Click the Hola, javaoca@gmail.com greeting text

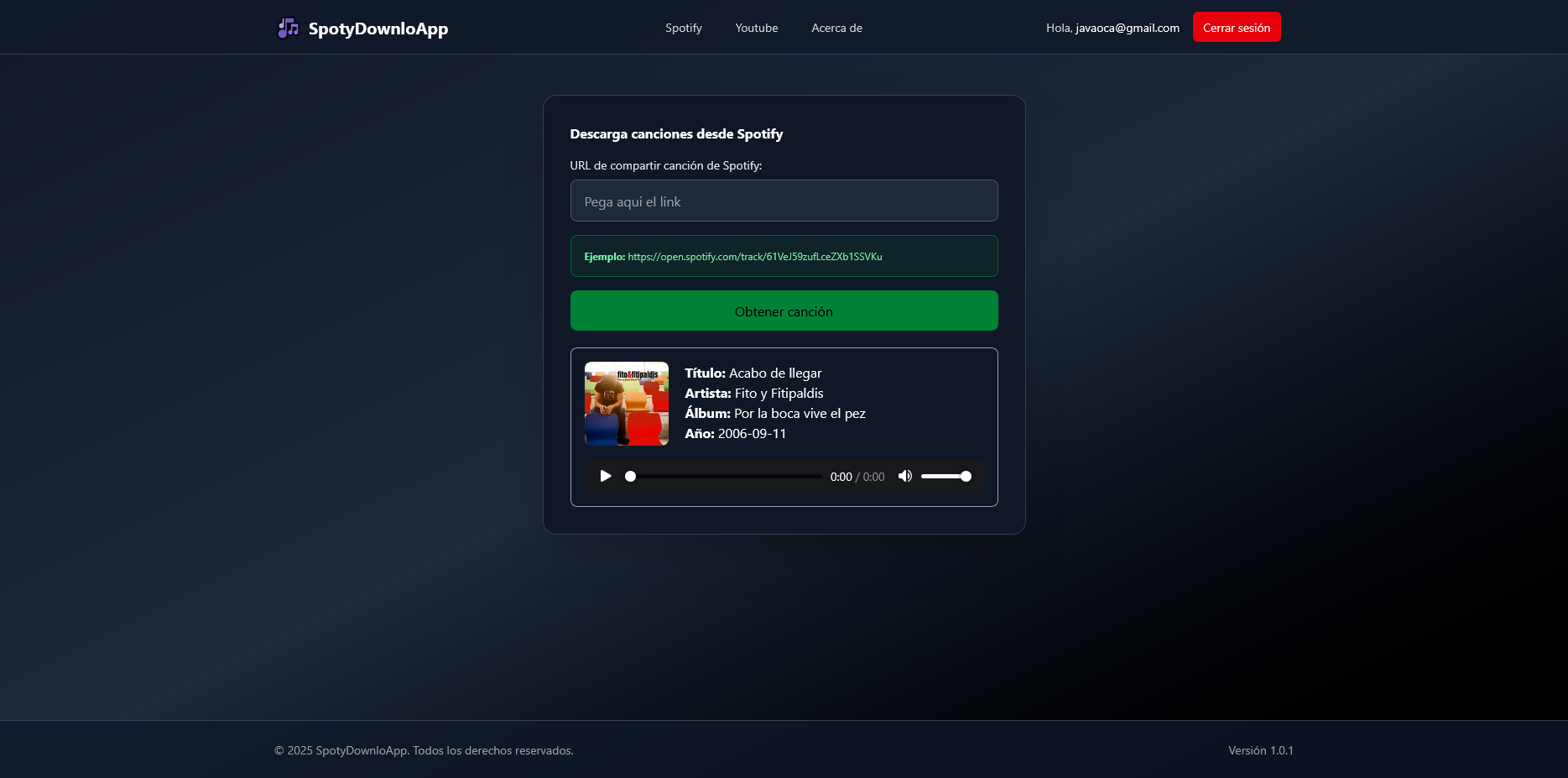(x=1112, y=28)
